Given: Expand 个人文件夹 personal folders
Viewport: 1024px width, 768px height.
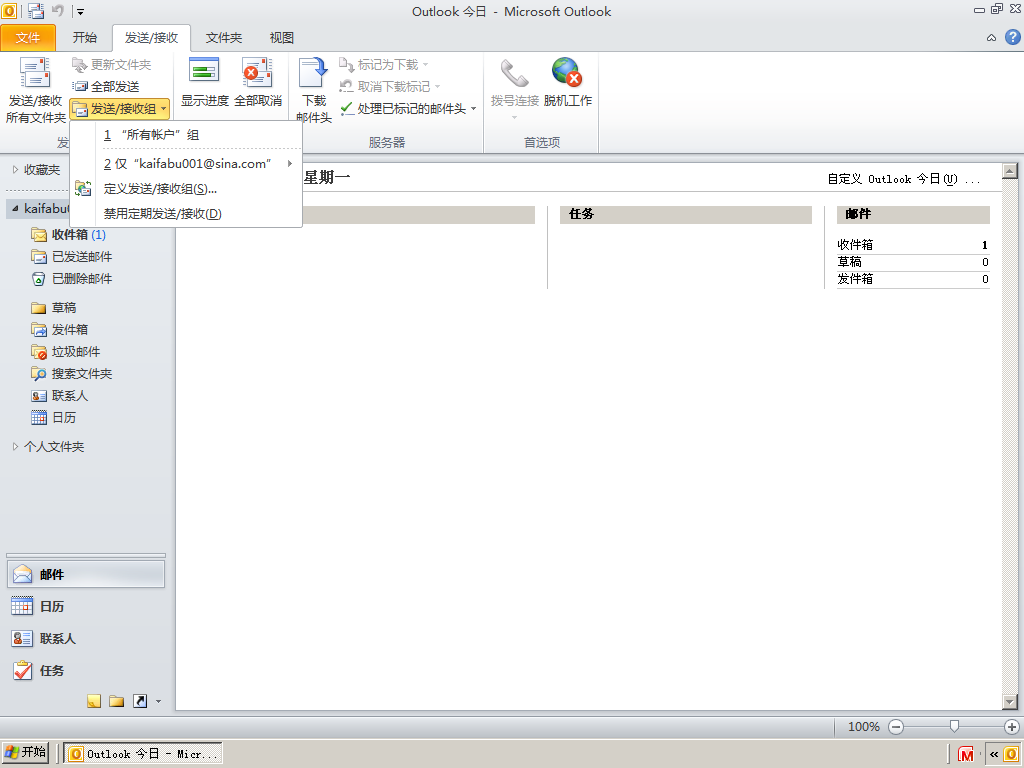Looking at the screenshot, I should 16,447.
